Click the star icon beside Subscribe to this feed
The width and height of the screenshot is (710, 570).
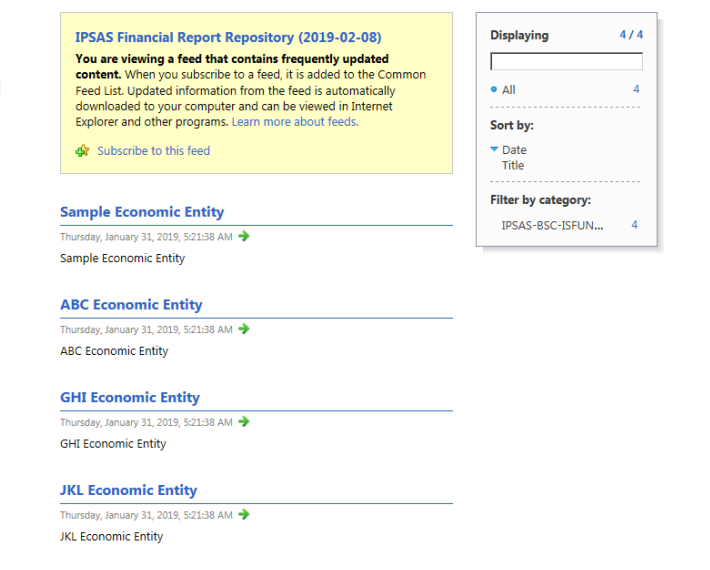pyautogui.click(x=82, y=151)
